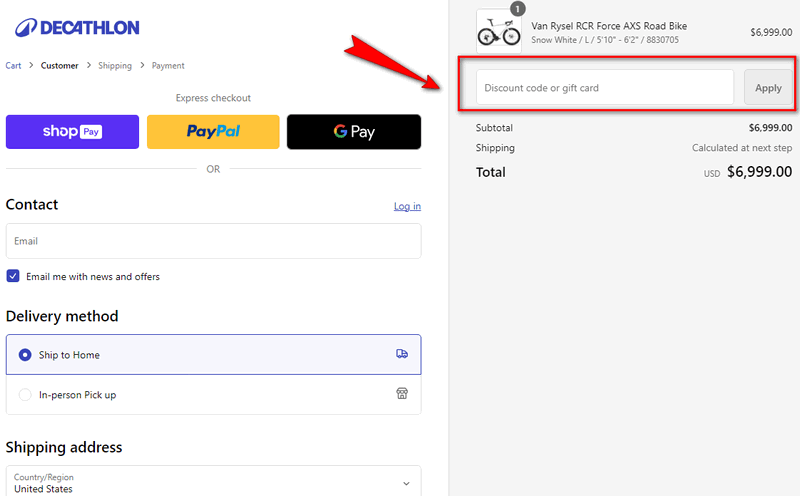
Task: Click the bike product thumbnail
Action: pos(498,30)
